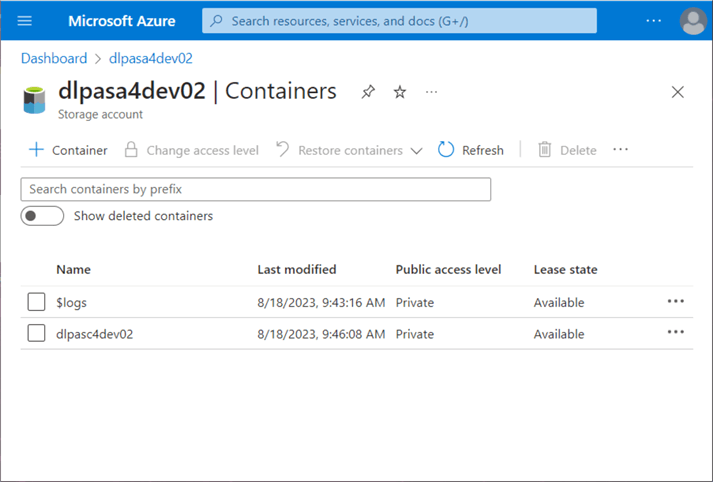Select the dlpasc4dev02 container checkbox
The image size is (713, 482).
point(36,333)
